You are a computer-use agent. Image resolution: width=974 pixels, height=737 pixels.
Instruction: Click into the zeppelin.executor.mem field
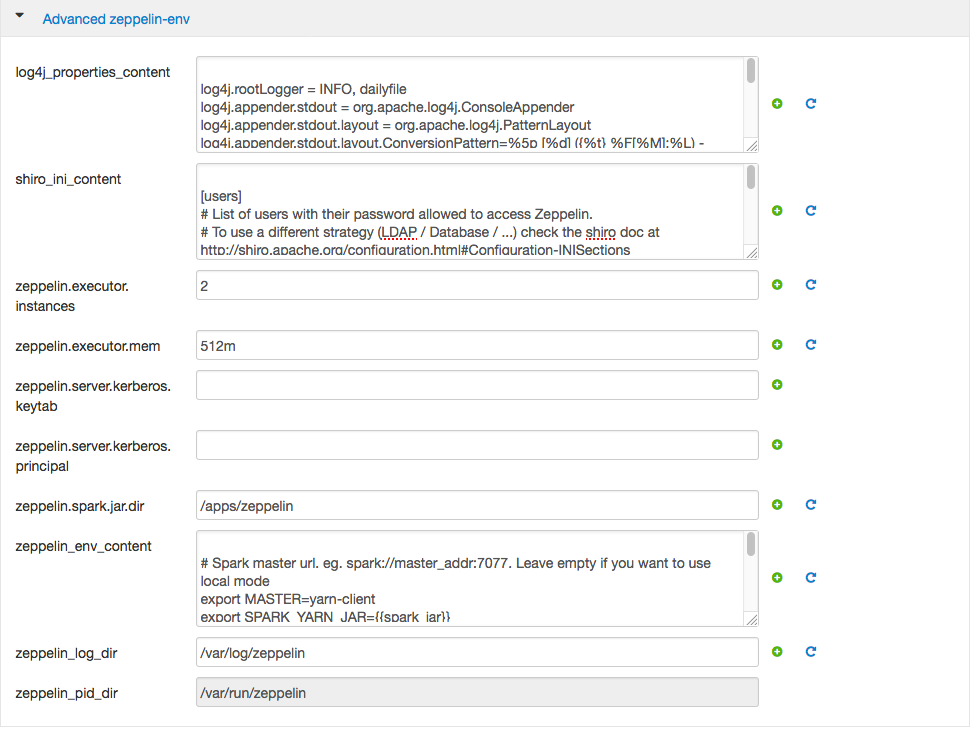(477, 346)
